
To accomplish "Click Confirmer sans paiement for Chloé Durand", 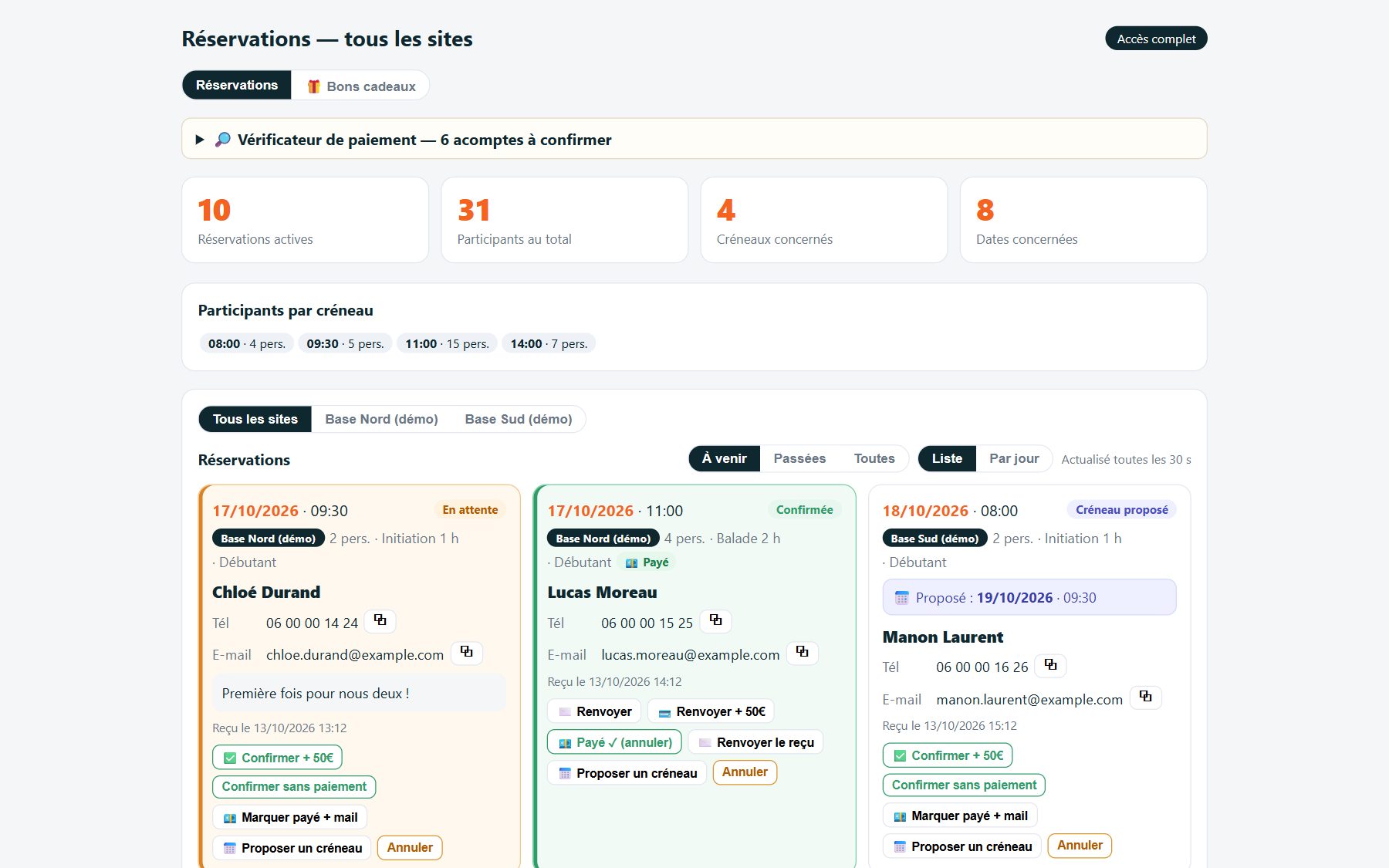I will [294, 787].
